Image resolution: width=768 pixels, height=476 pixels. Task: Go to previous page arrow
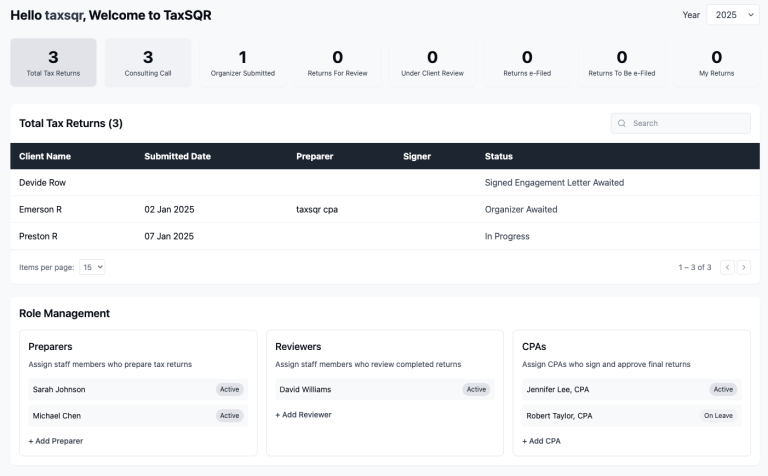pos(727,268)
